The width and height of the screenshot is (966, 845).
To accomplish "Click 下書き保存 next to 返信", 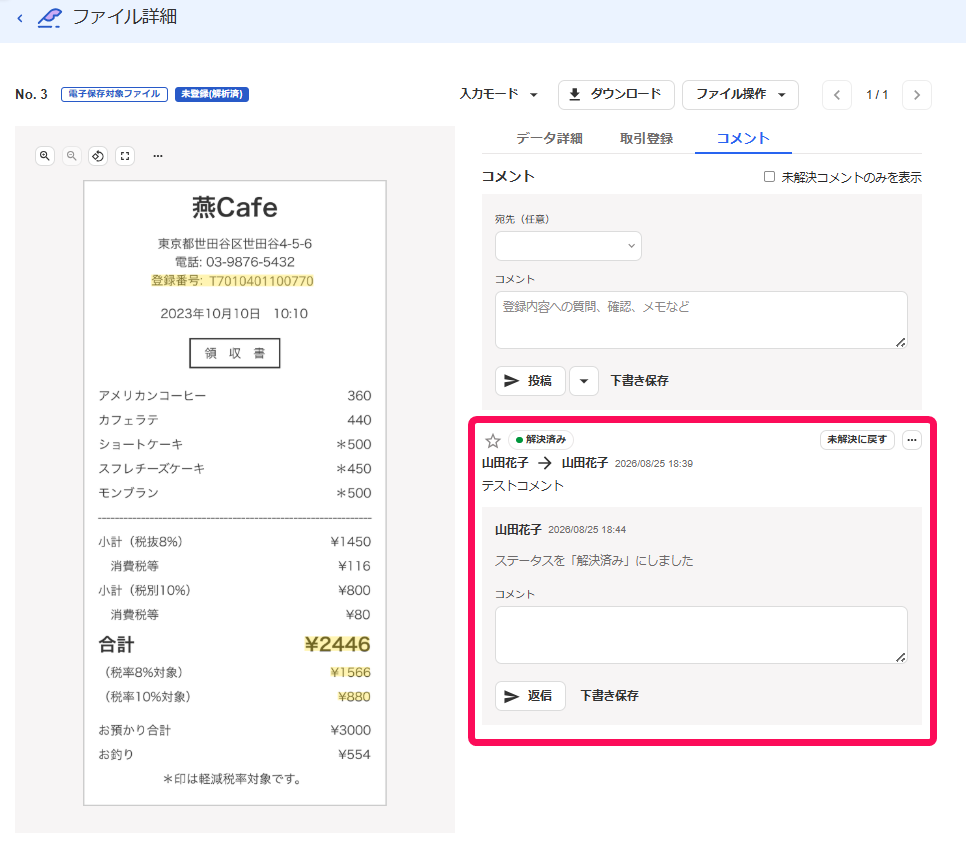I will point(609,696).
